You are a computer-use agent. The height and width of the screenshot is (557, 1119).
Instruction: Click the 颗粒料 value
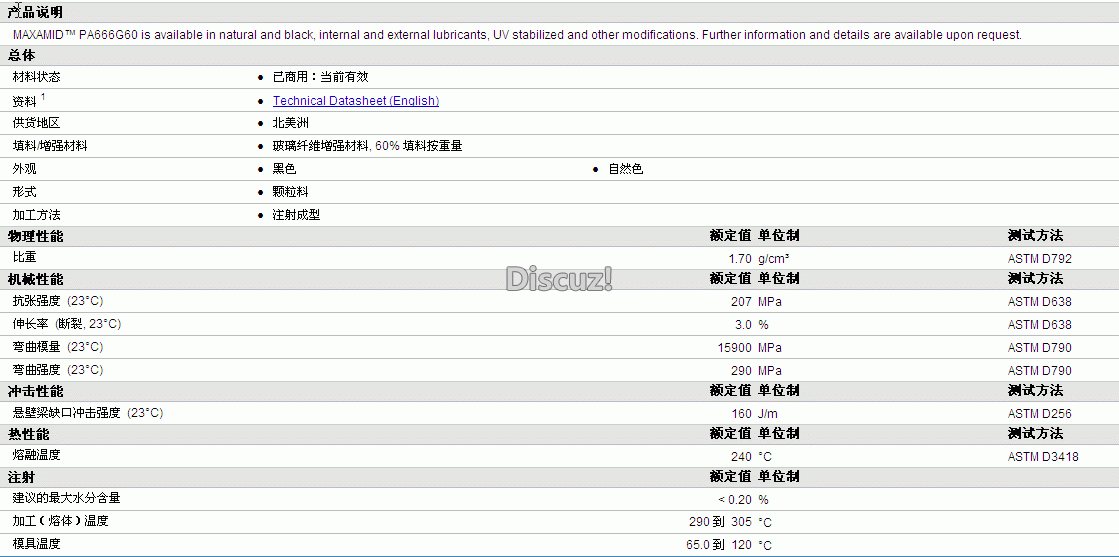pyautogui.click(x=290, y=192)
